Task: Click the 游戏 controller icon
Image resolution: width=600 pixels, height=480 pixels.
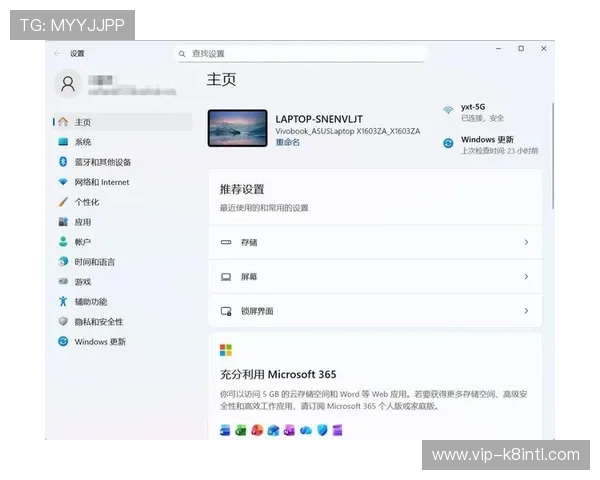Action: pos(63,281)
